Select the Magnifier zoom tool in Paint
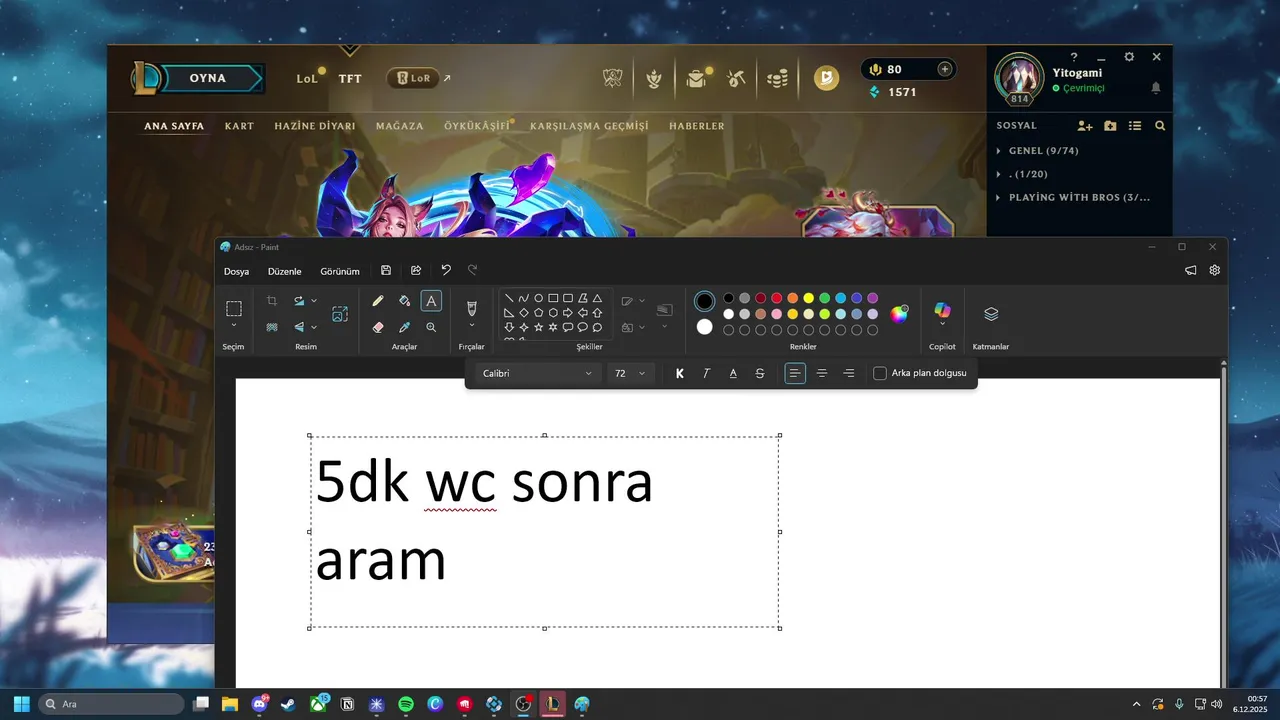1280x720 pixels. click(431, 327)
